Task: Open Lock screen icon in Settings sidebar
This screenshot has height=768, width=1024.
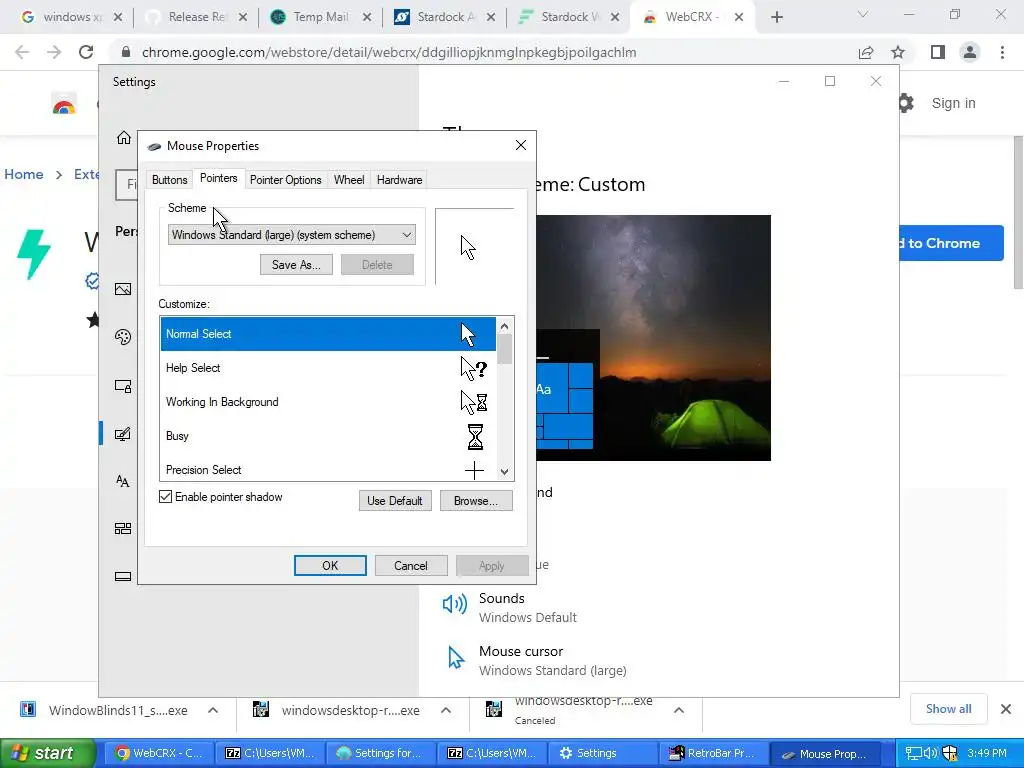Action: 123,386
